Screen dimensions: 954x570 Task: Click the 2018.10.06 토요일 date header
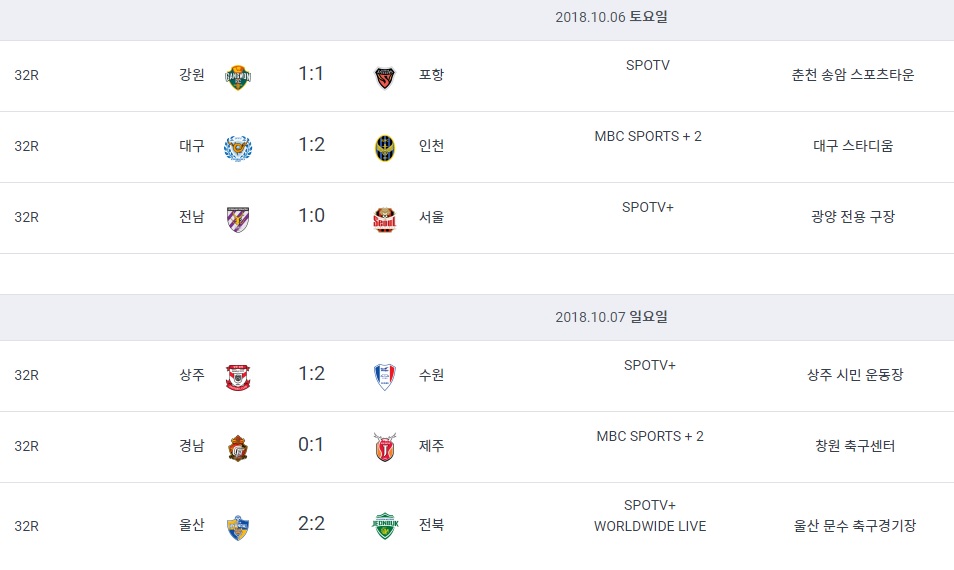pyautogui.click(x=611, y=17)
